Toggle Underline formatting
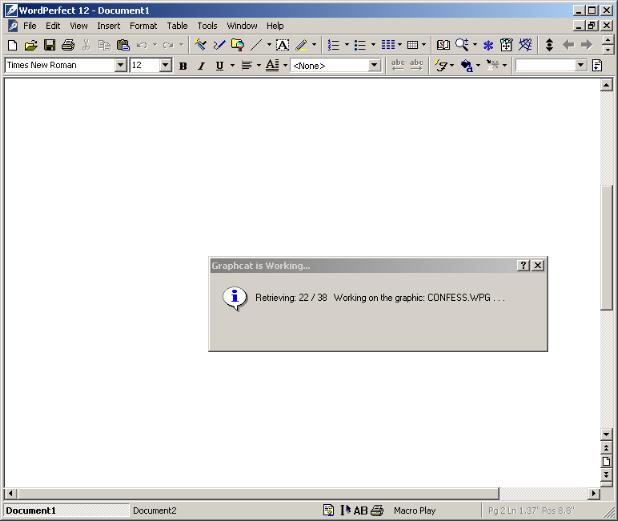This screenshot has height=521, width=618. [220, 66]
